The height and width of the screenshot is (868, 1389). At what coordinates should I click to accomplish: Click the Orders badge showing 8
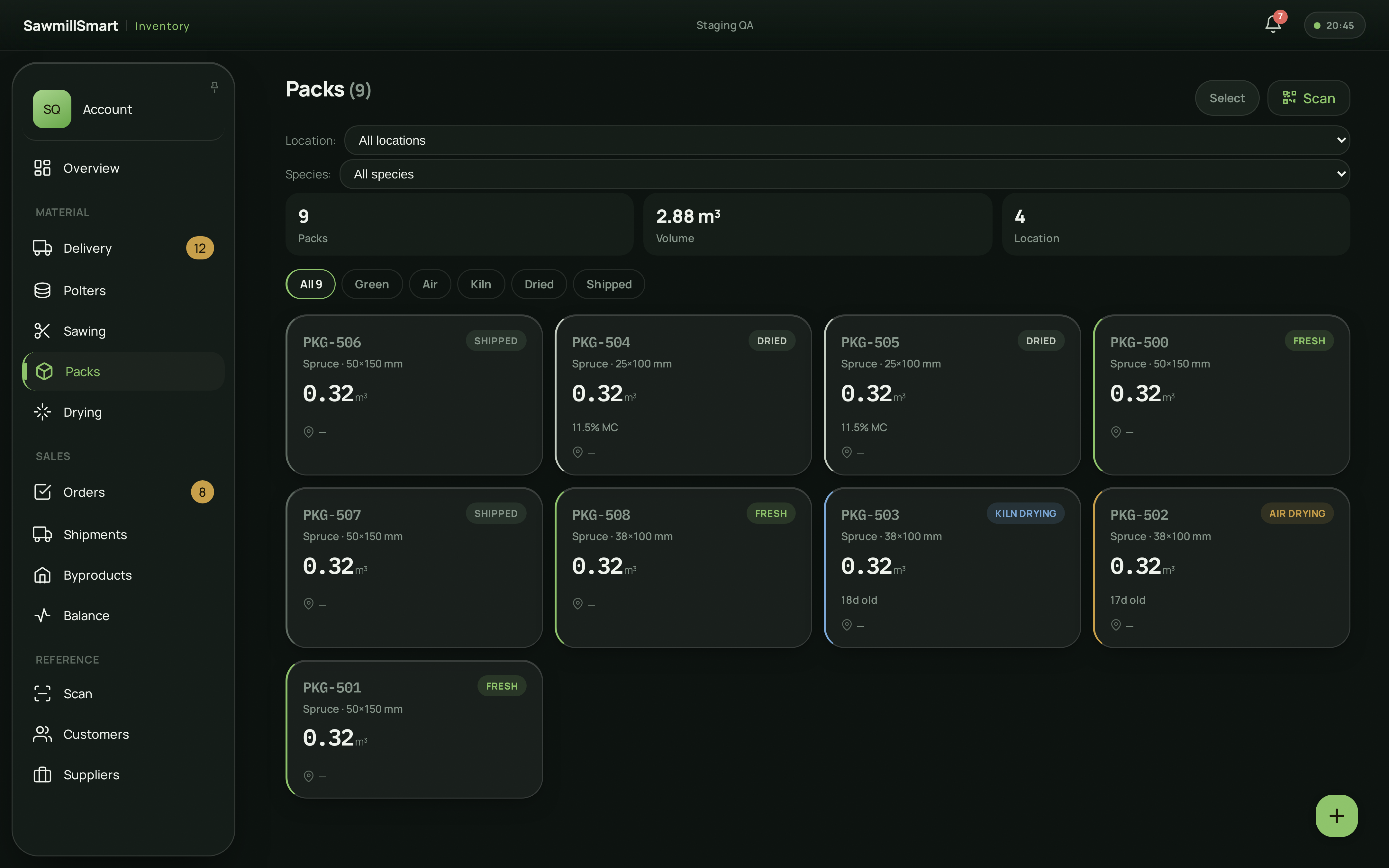pos(202,492)
